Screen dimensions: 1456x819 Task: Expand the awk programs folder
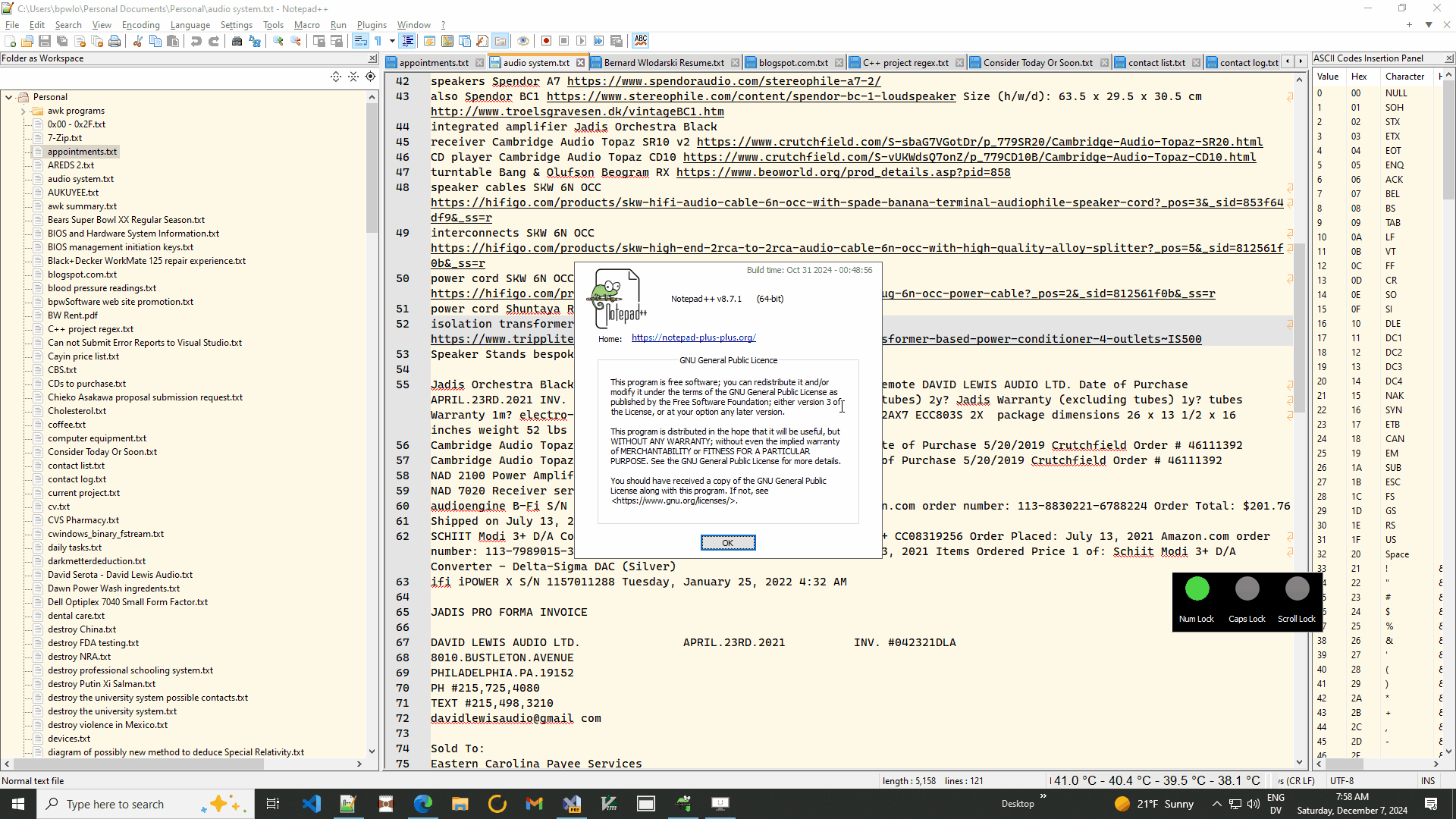tap(23, 111)
